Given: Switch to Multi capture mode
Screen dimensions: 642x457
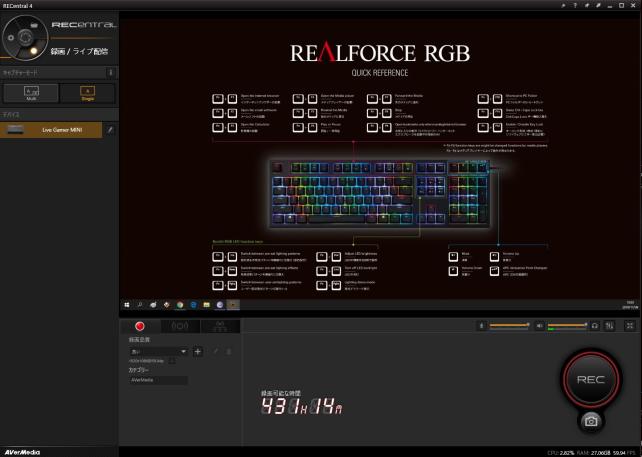Looking at the screenshot, I should [x=31, y=93].
